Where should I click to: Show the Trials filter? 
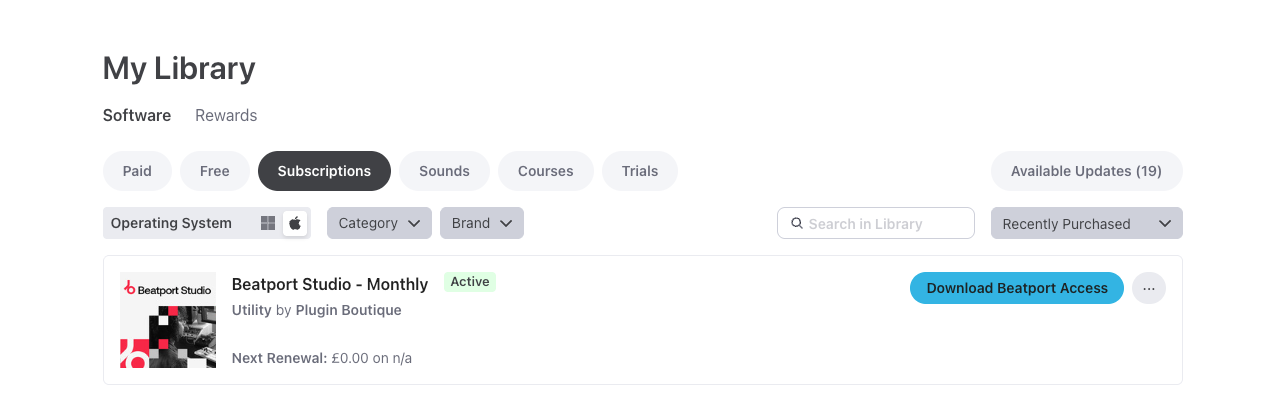point(639,171)
